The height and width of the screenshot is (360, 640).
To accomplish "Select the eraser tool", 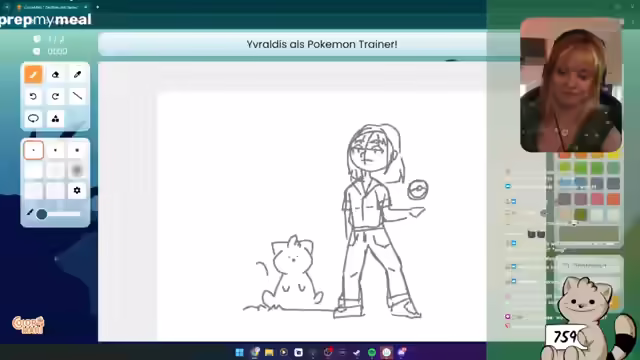I will tap(55, 75).
